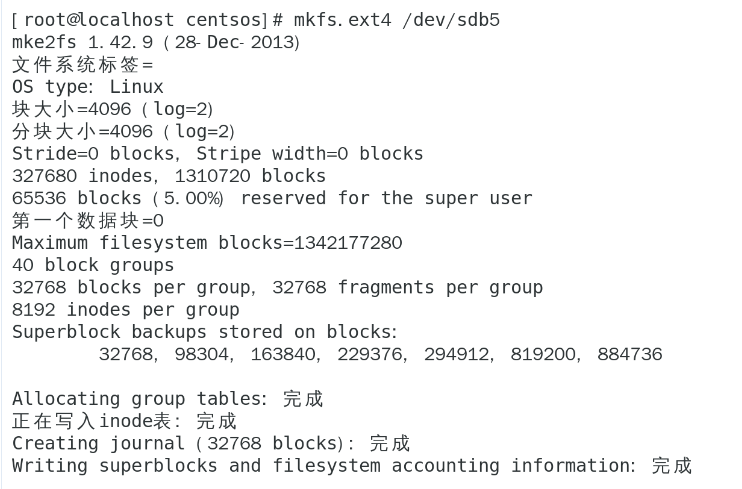Image resolution: width=742 pixels, height=489 pixels.
Task: Click the 文件系统标签 label line
Action: [x=82, y=65]
